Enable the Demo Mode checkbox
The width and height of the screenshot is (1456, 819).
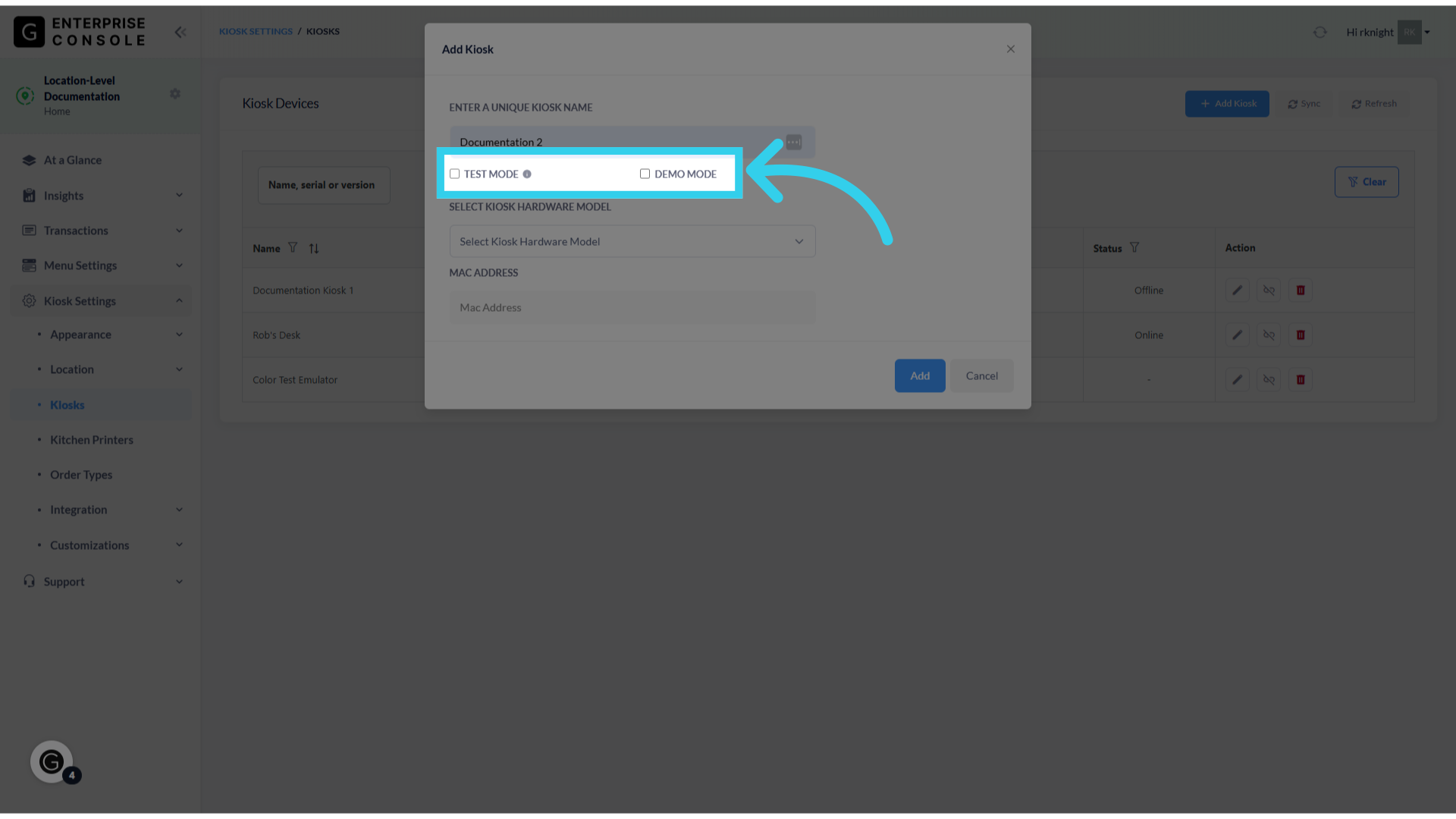point(645,174)
